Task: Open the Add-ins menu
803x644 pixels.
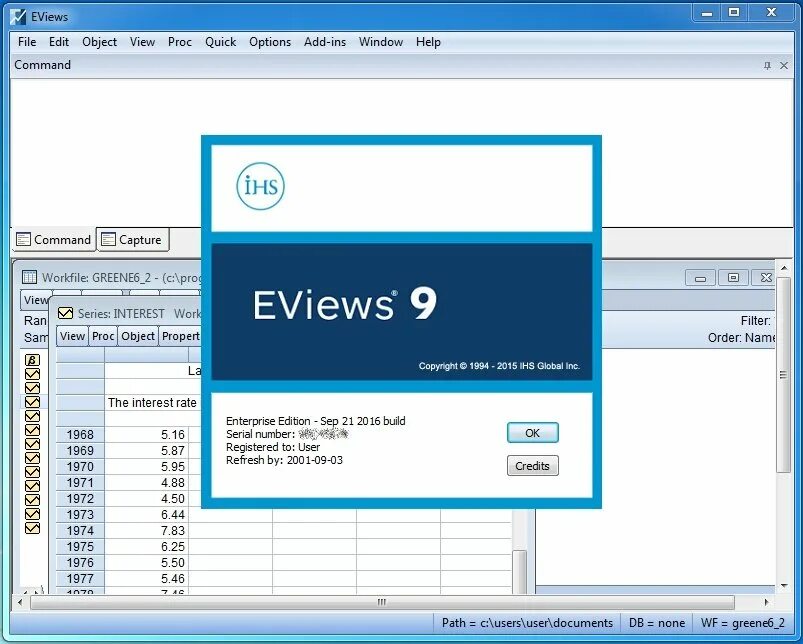Action: pos(324,42)
